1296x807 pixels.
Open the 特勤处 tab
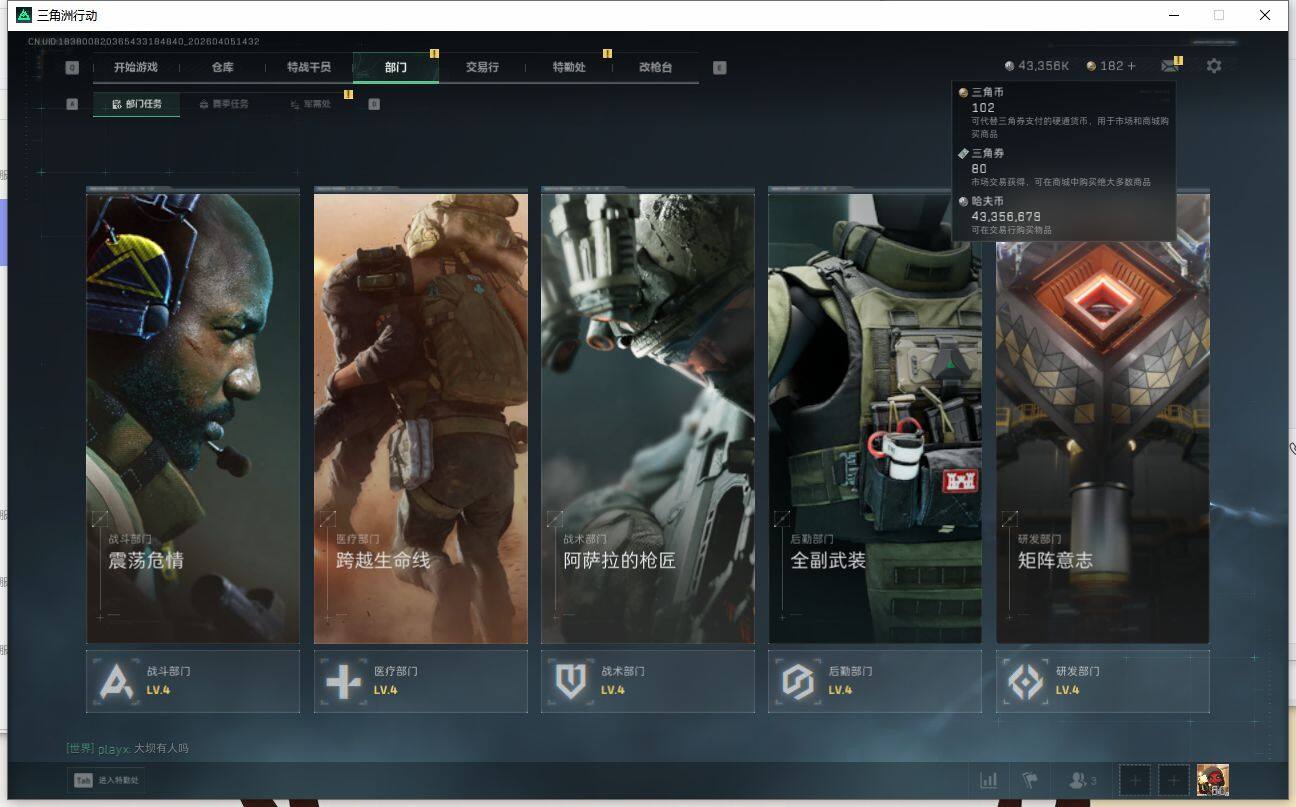(x=569, y=67)
